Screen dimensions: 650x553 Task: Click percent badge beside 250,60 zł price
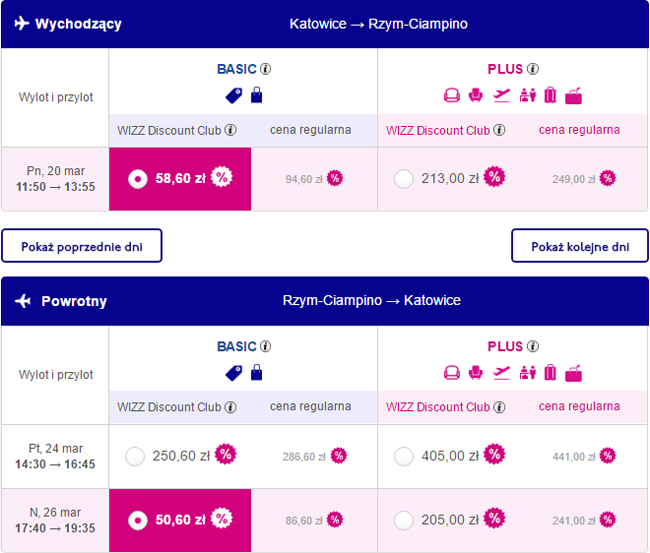tap(226, 454)
